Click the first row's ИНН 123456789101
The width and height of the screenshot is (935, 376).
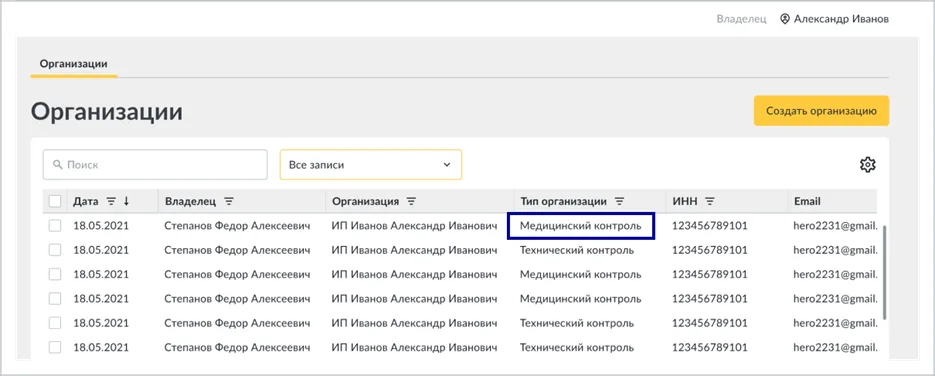pyautogui.click(x=710, y=226)
